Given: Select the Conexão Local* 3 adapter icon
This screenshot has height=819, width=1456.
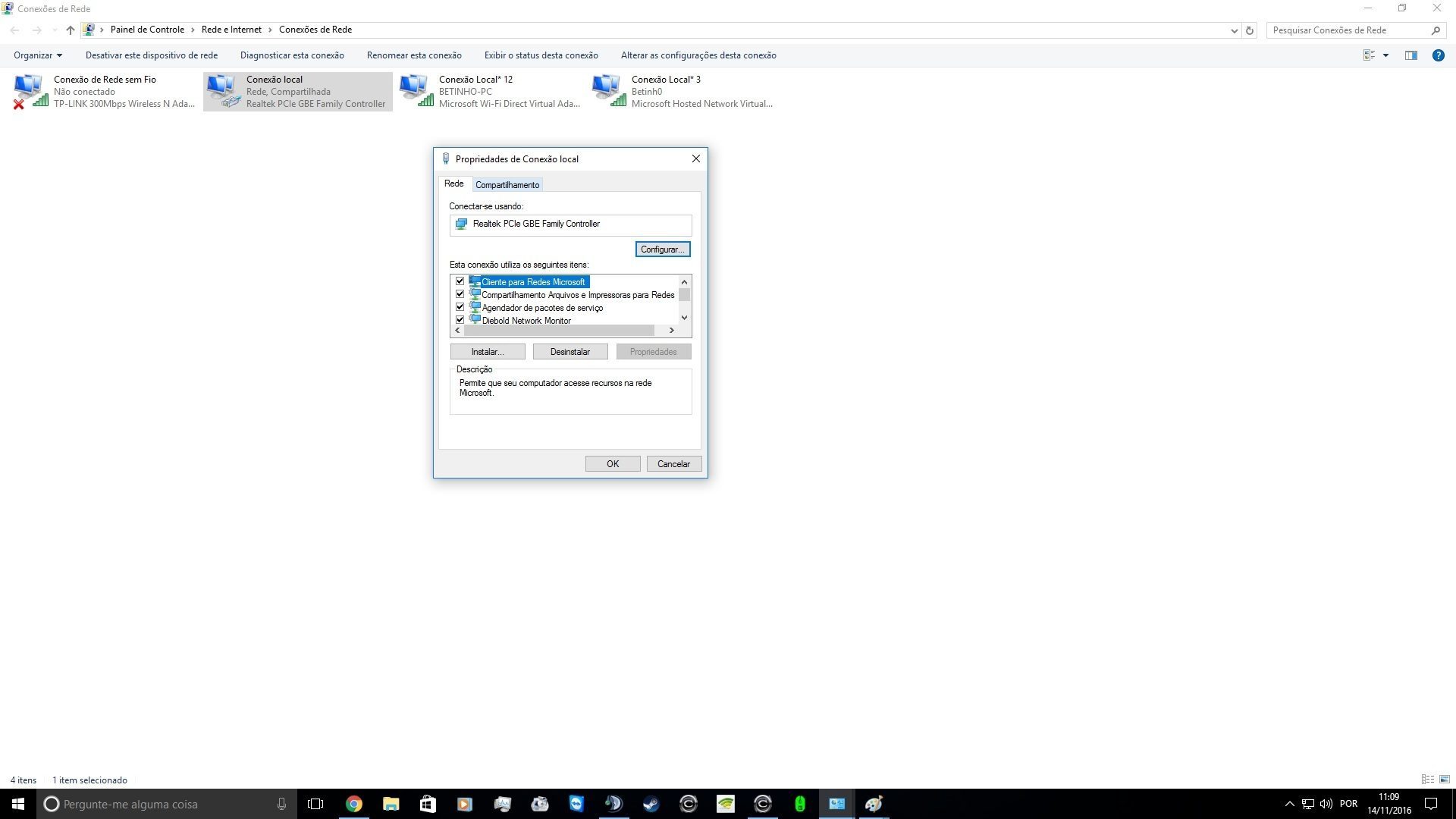Looking at the screenshot, I should (609, 91).
